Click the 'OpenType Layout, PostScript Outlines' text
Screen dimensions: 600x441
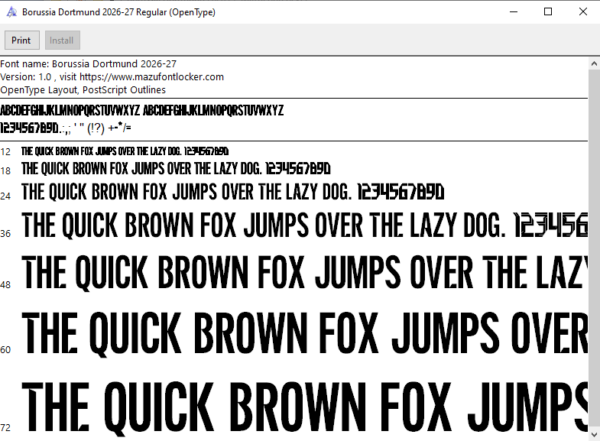tap(83, 90)
